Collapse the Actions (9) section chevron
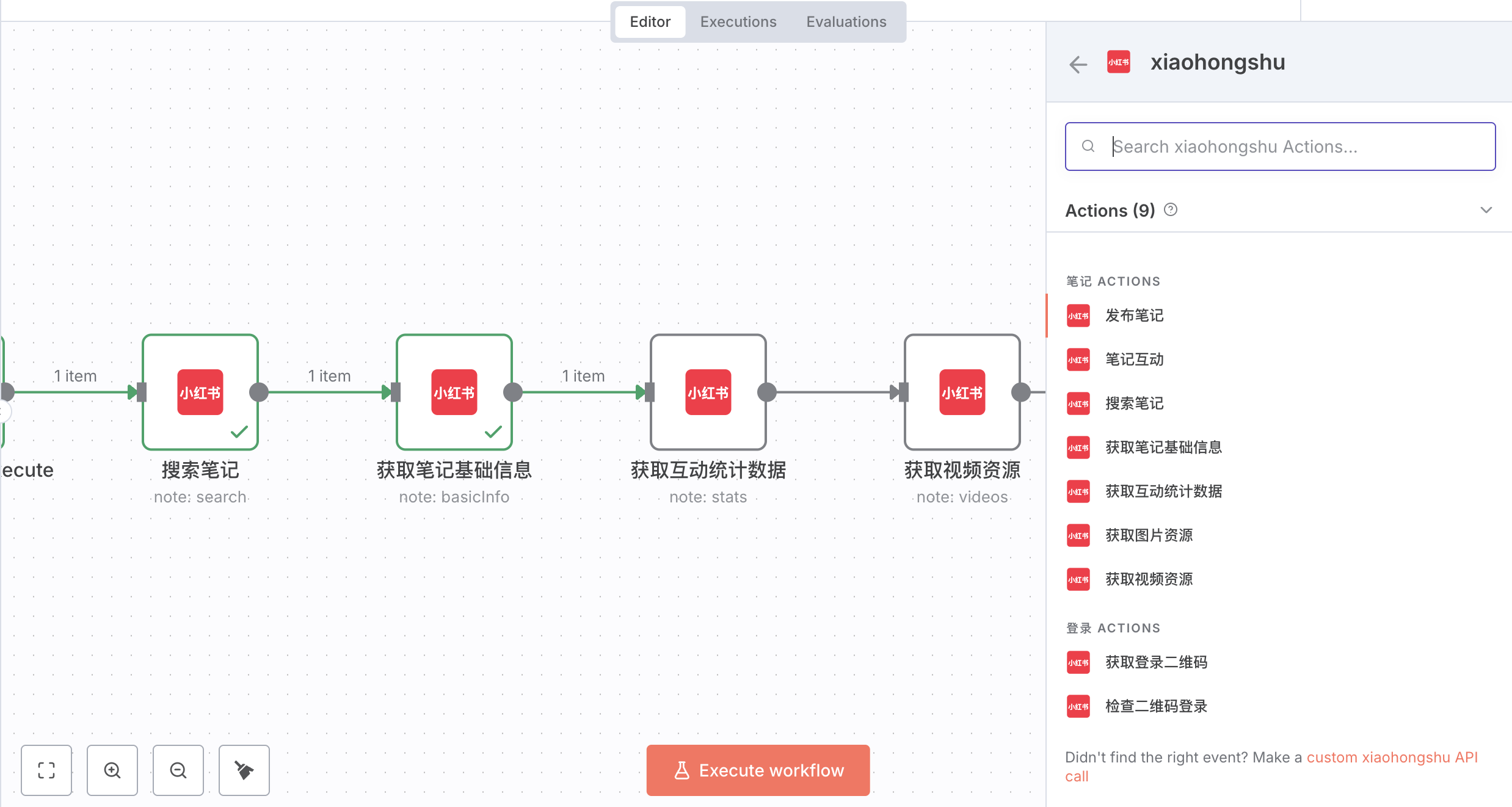 pos(1486,210)
